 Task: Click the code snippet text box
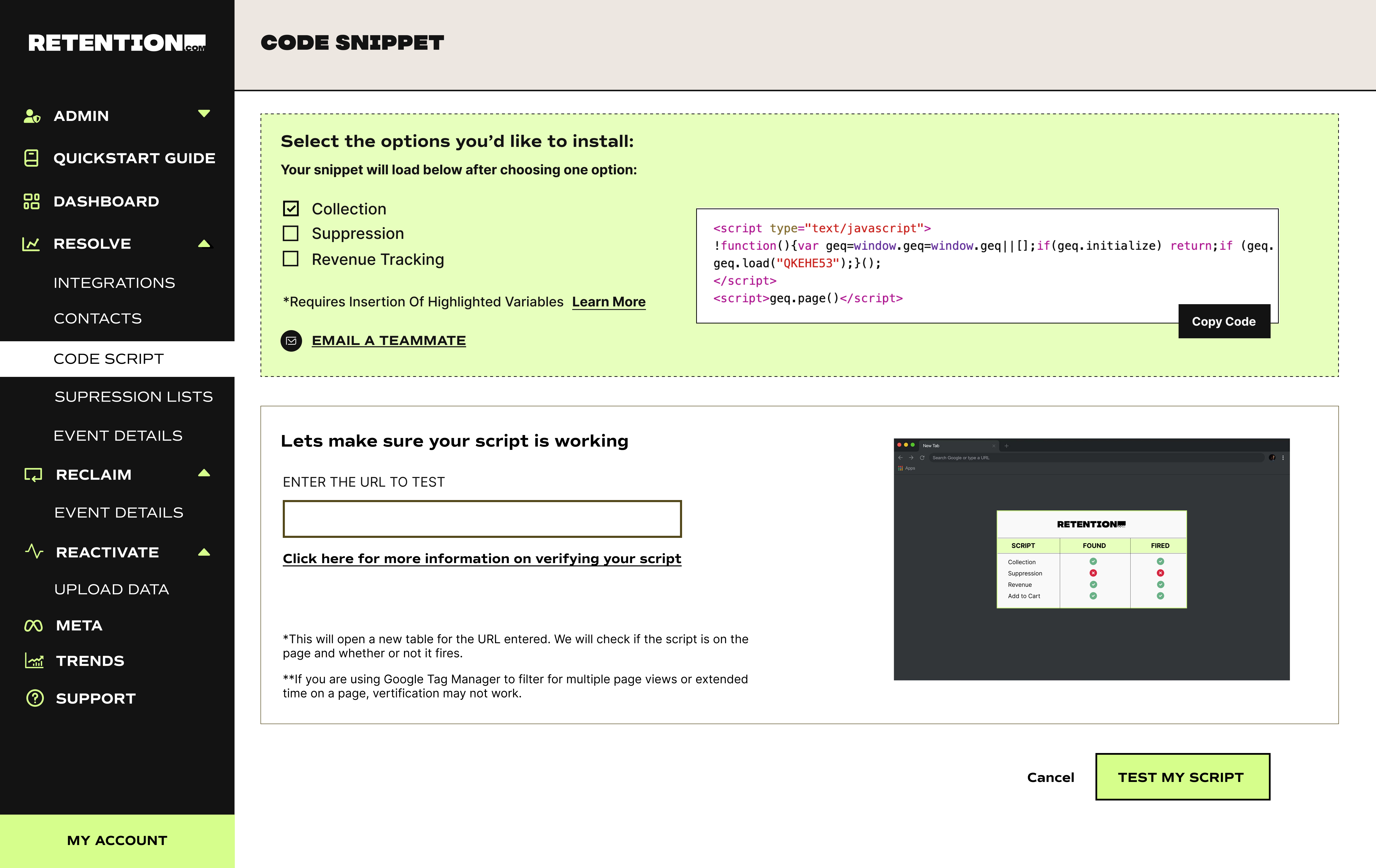point(987,266)
